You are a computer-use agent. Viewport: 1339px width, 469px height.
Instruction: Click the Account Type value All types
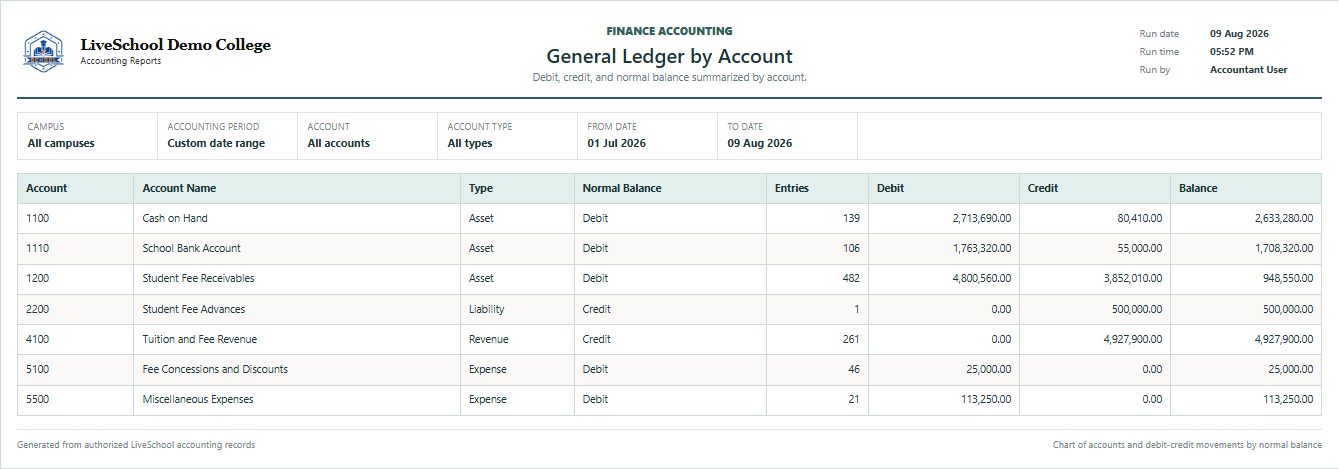pyautogui.click(x=470, y=144)
